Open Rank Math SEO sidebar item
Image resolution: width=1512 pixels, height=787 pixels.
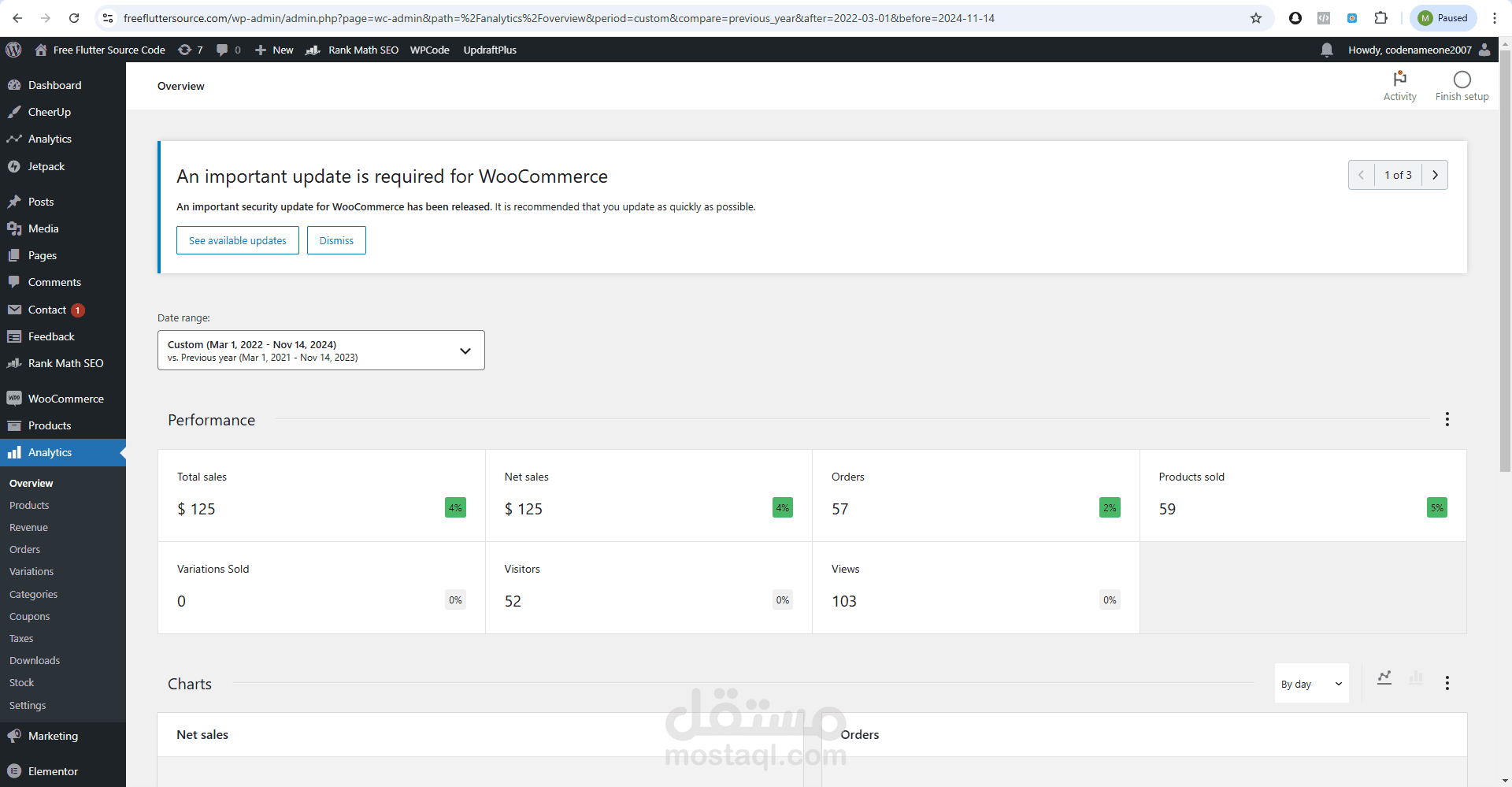pyautogui.click(x=63, y=363)
